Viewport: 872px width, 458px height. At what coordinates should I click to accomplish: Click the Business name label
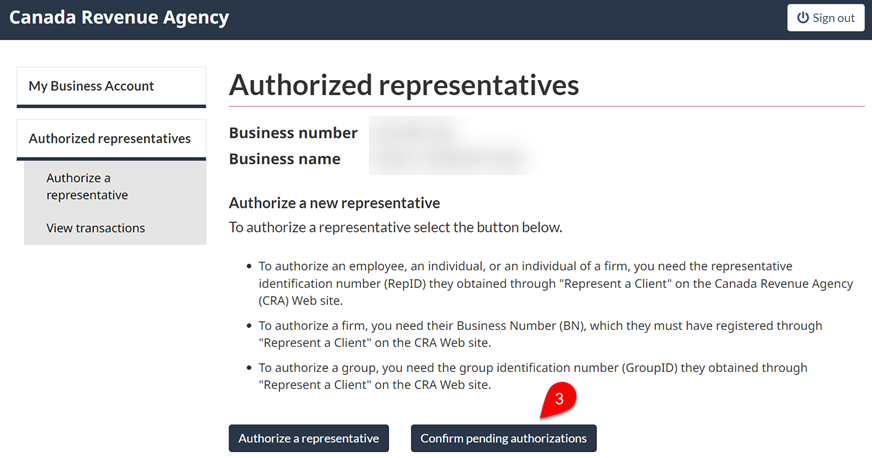pyautogui.click(x=285, y=159)
